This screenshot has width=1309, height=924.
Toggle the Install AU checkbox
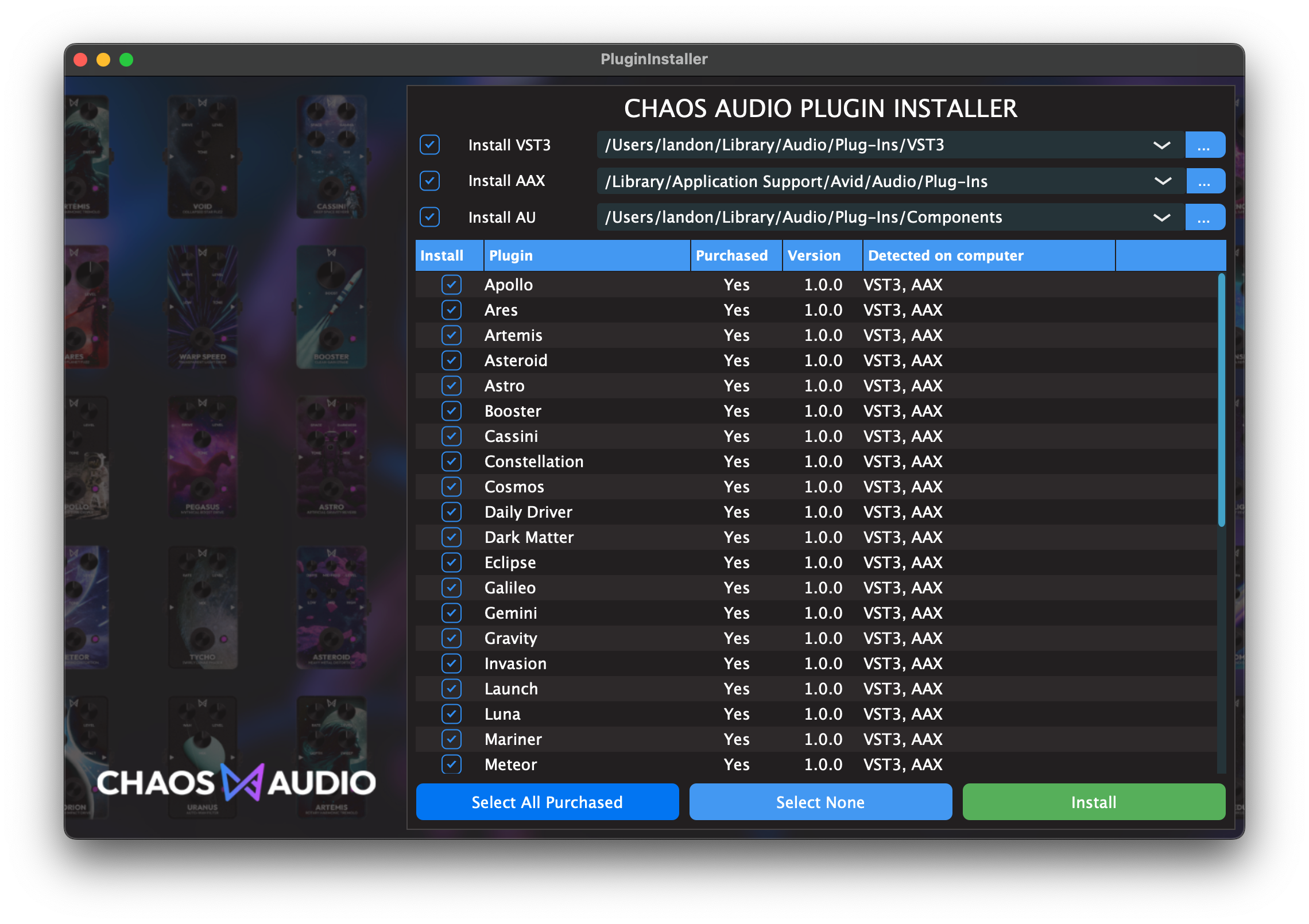(x=429, y=217)
